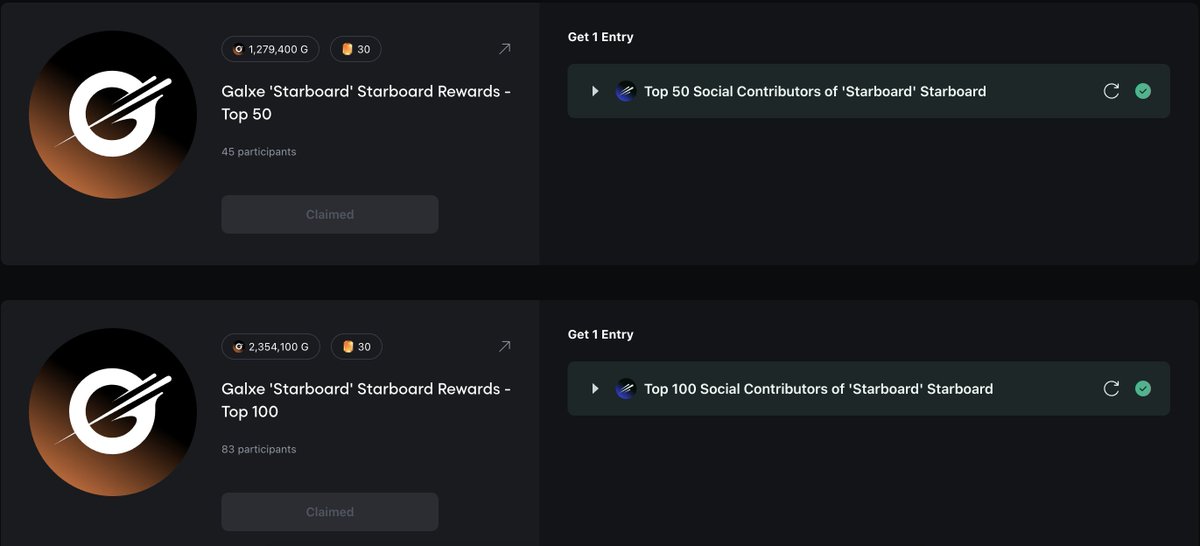Click green completed checkmark for Top 100 task
1200x546 pixels.
click(1143, 389)
